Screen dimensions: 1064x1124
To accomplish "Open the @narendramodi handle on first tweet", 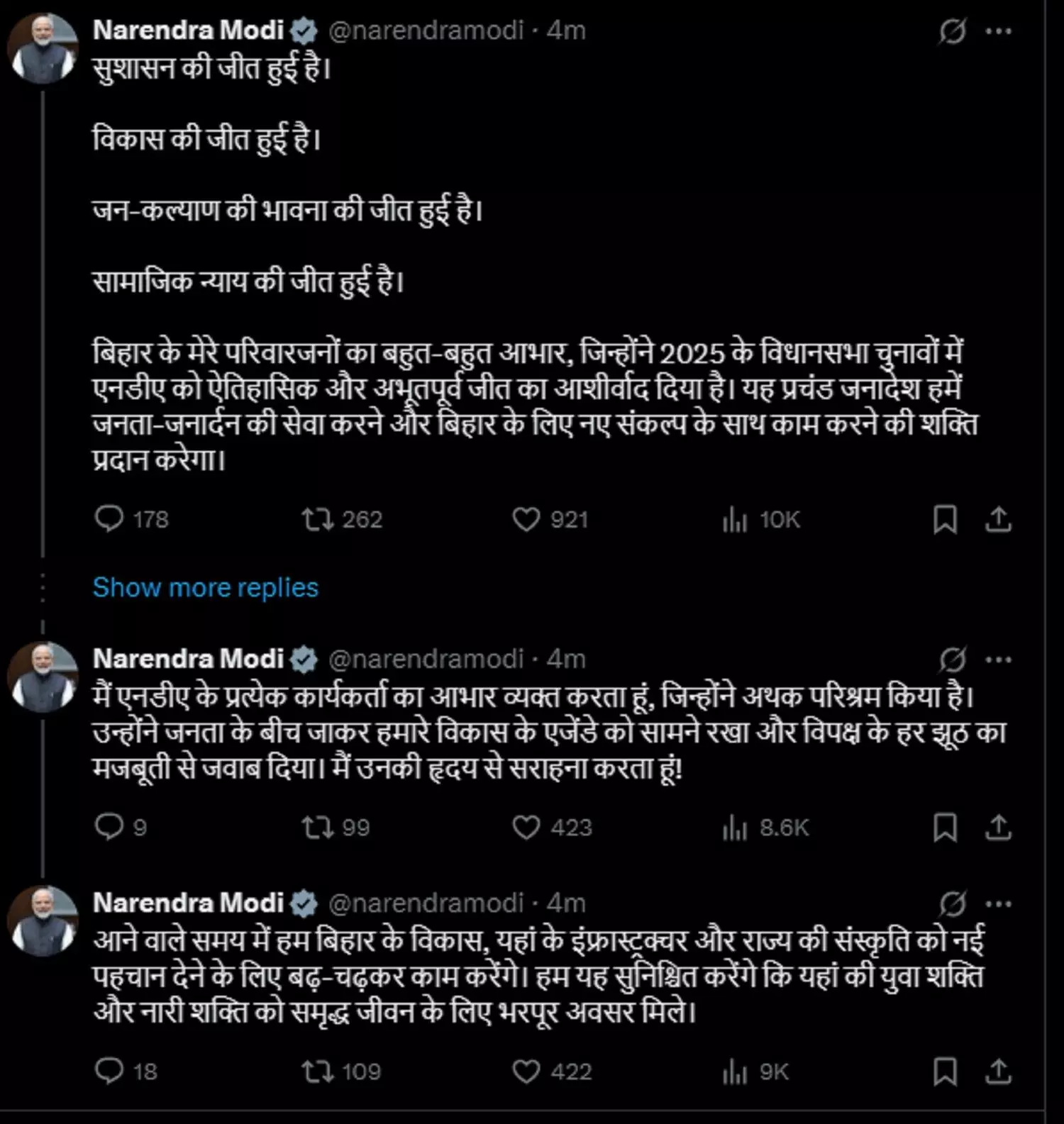I will 426,30.
